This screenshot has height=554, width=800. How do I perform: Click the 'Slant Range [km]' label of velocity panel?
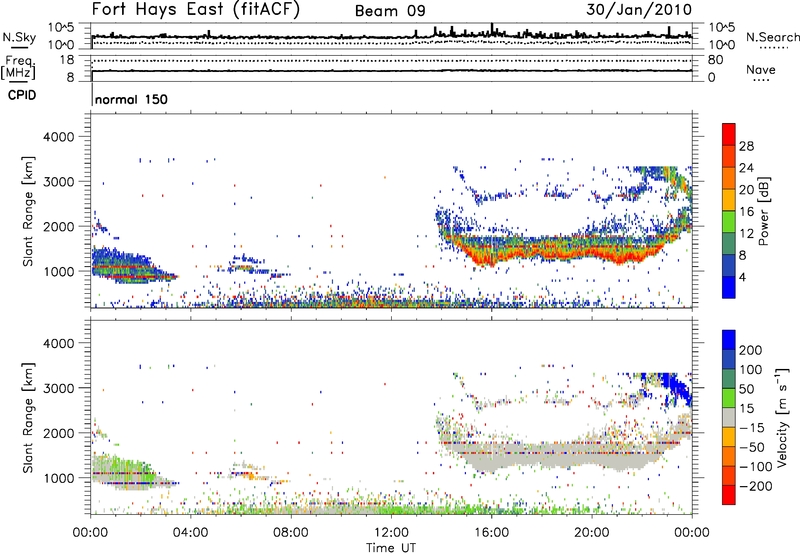click(x=28, y=418)
